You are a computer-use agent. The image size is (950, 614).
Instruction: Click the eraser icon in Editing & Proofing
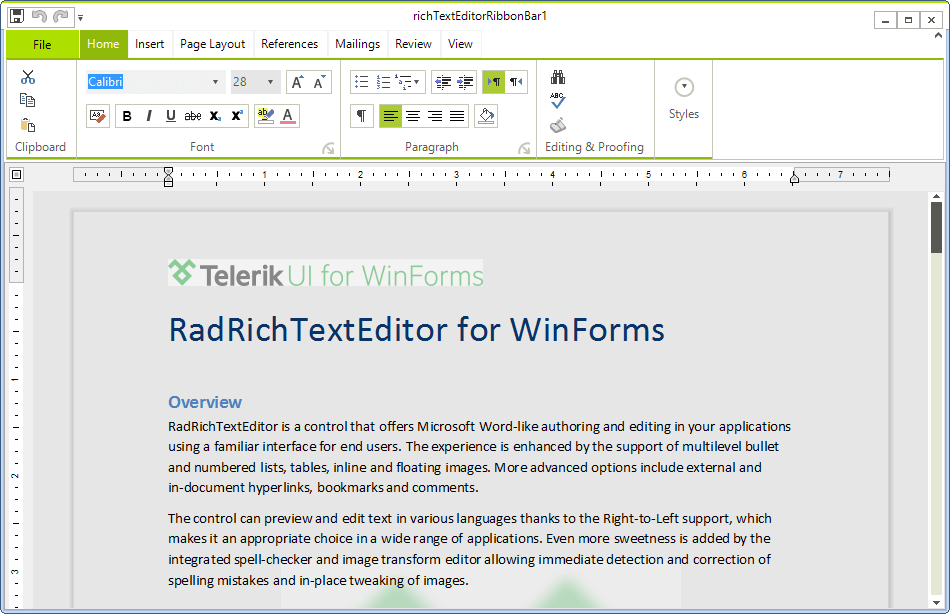click(x=558, y=125)
